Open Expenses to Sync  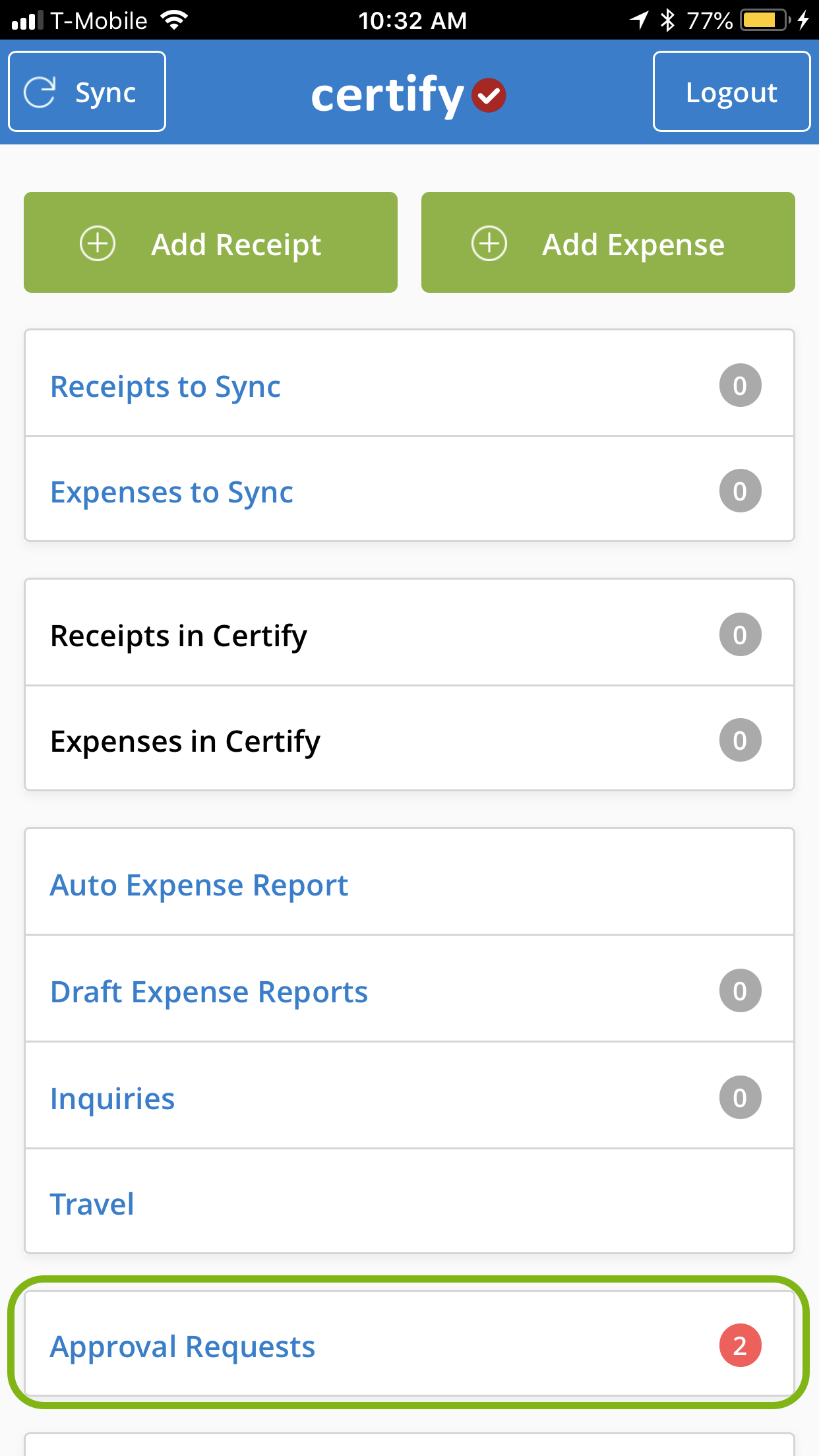pyautogui.click(x=409, y=489)
